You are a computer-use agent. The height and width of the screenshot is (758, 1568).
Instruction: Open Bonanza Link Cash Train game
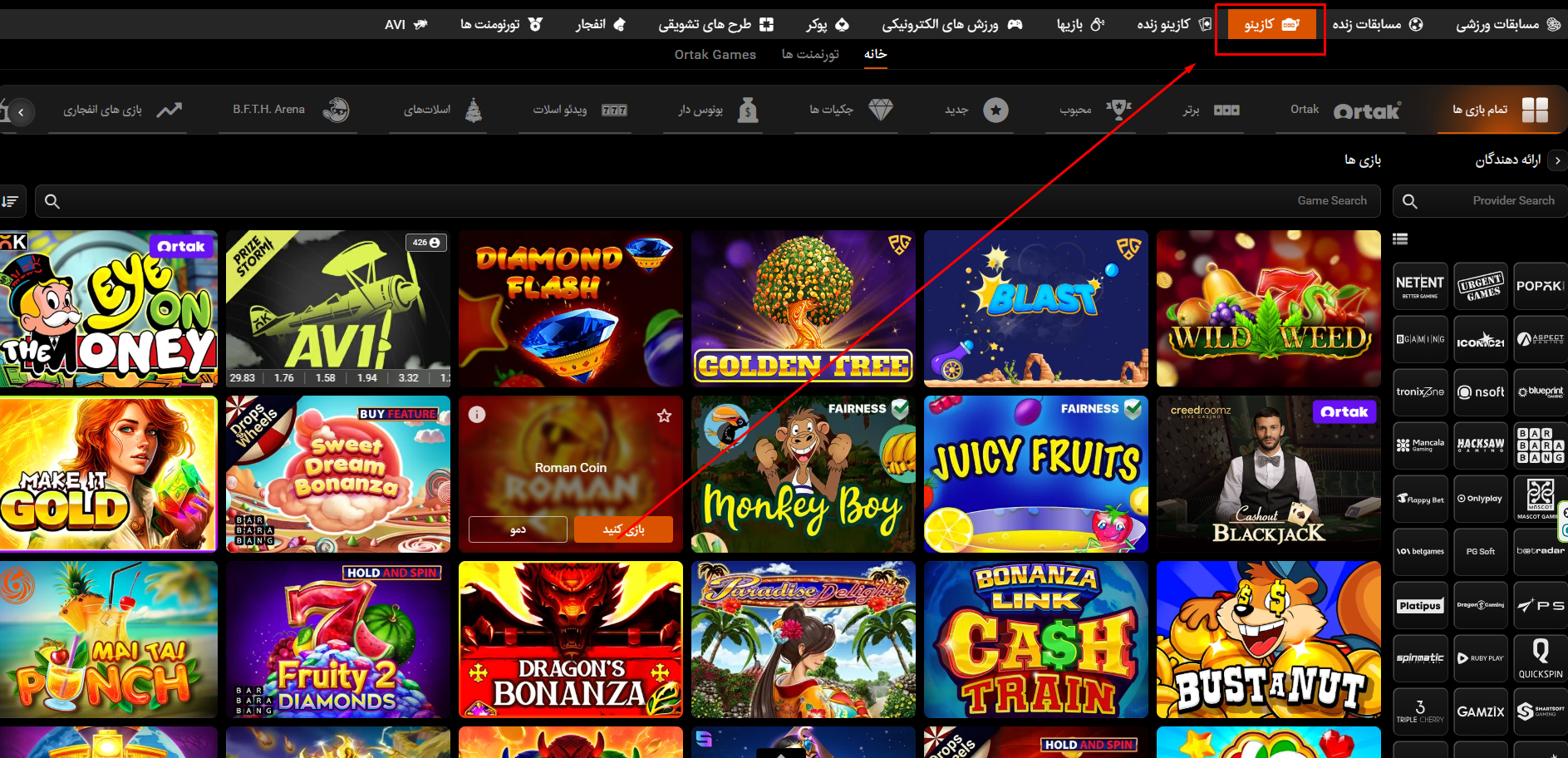coord(1036,639)
